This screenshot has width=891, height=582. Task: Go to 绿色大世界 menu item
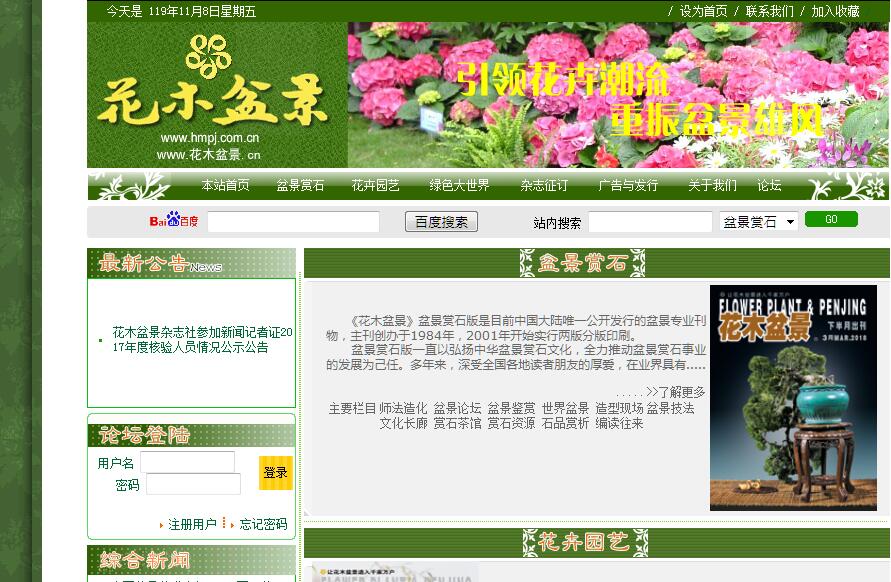pyautogui.click(x=459, y=185)
